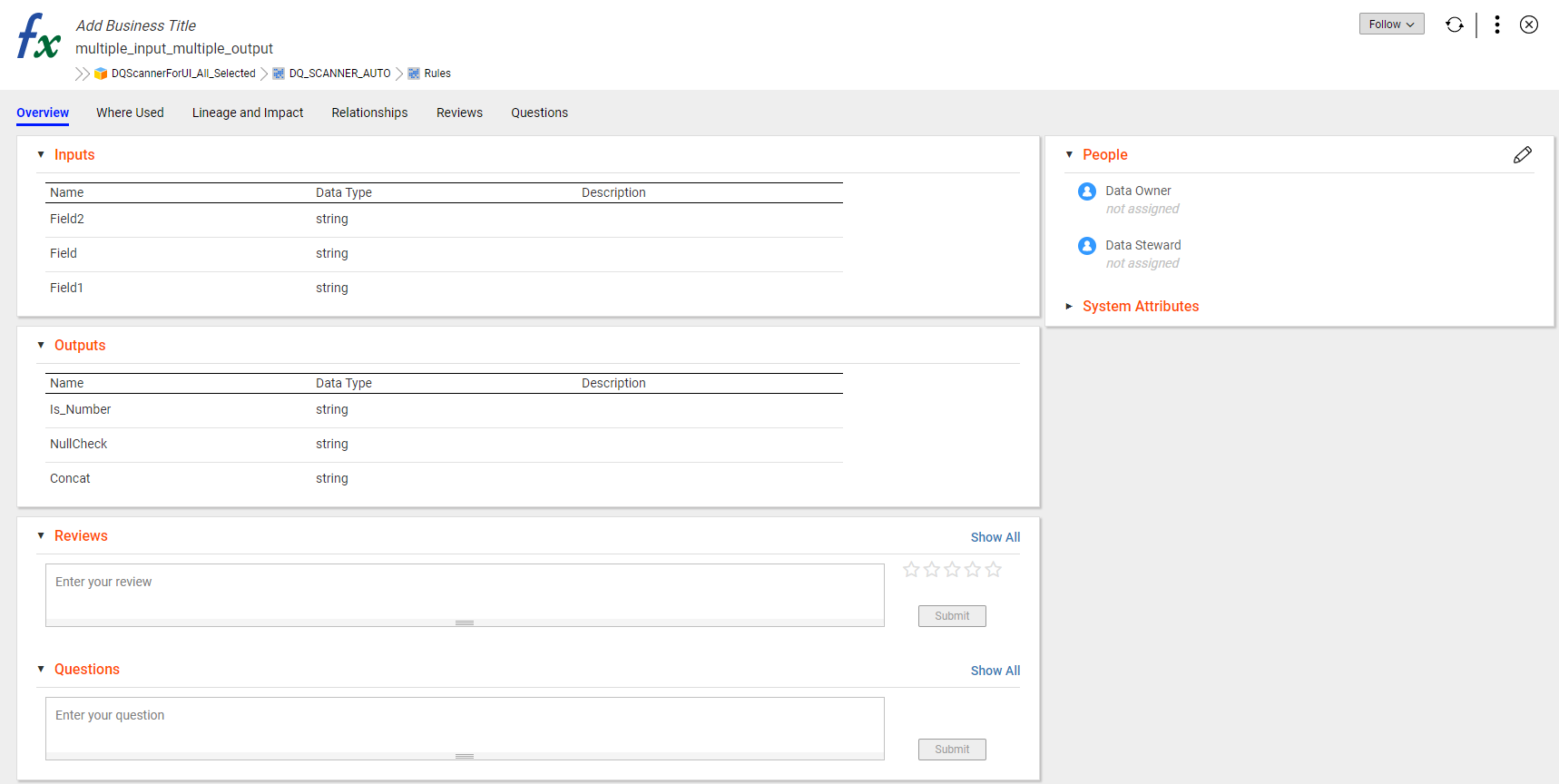The width and height of the screenshot is (1559, 784).
Task: Click the refresh icon in the header
Action: [x=1455, y=24]
